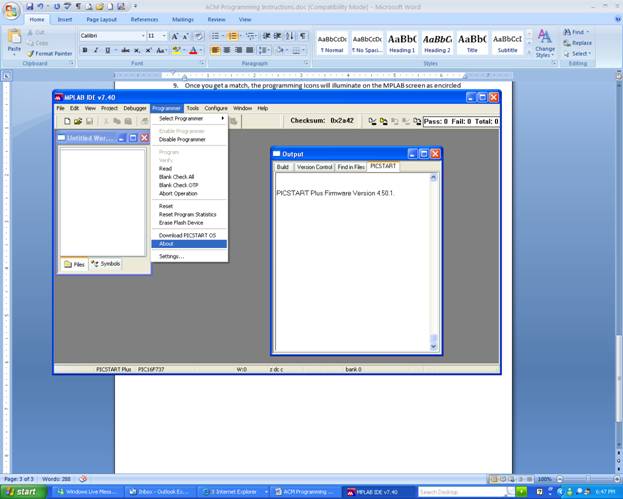Toggle Underline formatting in Word
This screenshot has height=499, width=623.
pos(107,50)
